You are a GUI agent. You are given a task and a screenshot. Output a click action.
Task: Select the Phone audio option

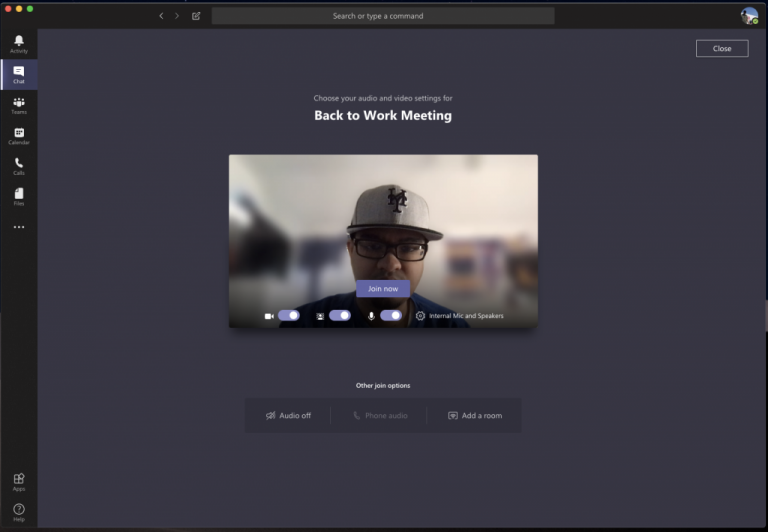pos(380,415)
